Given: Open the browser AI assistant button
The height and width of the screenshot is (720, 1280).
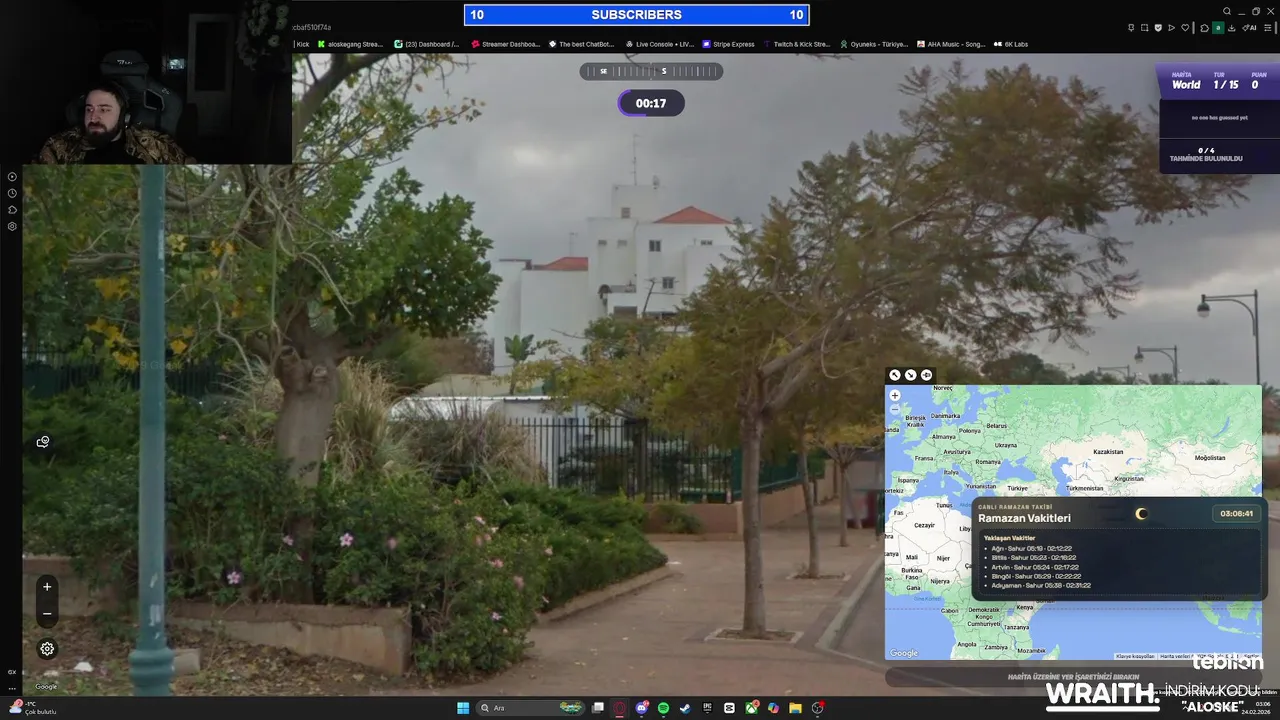Looking at the screenshot, I should coord(1249,28).
